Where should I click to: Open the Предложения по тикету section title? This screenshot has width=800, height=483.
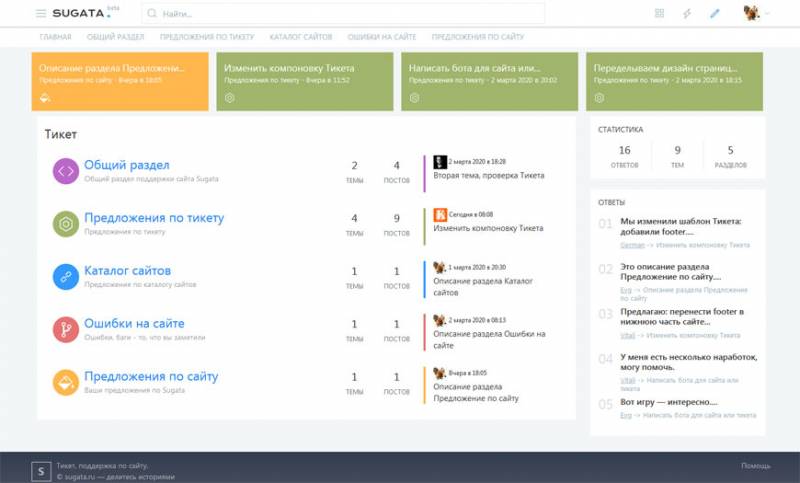tap(154, 218)
